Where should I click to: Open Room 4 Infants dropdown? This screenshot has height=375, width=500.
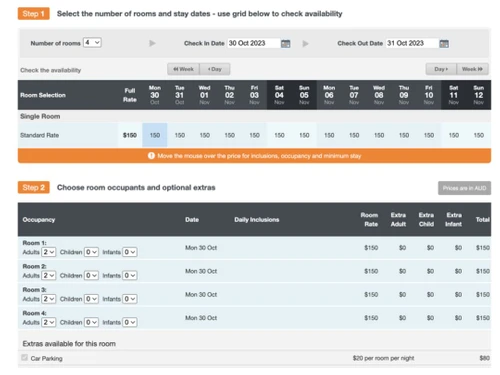(130, 322)
